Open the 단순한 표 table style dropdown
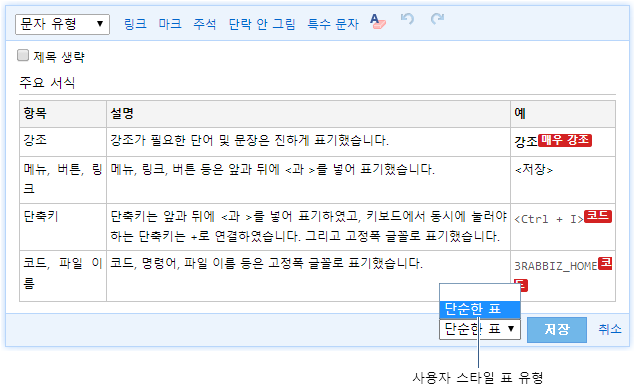 pyautogui.click(x=479, y=329)
